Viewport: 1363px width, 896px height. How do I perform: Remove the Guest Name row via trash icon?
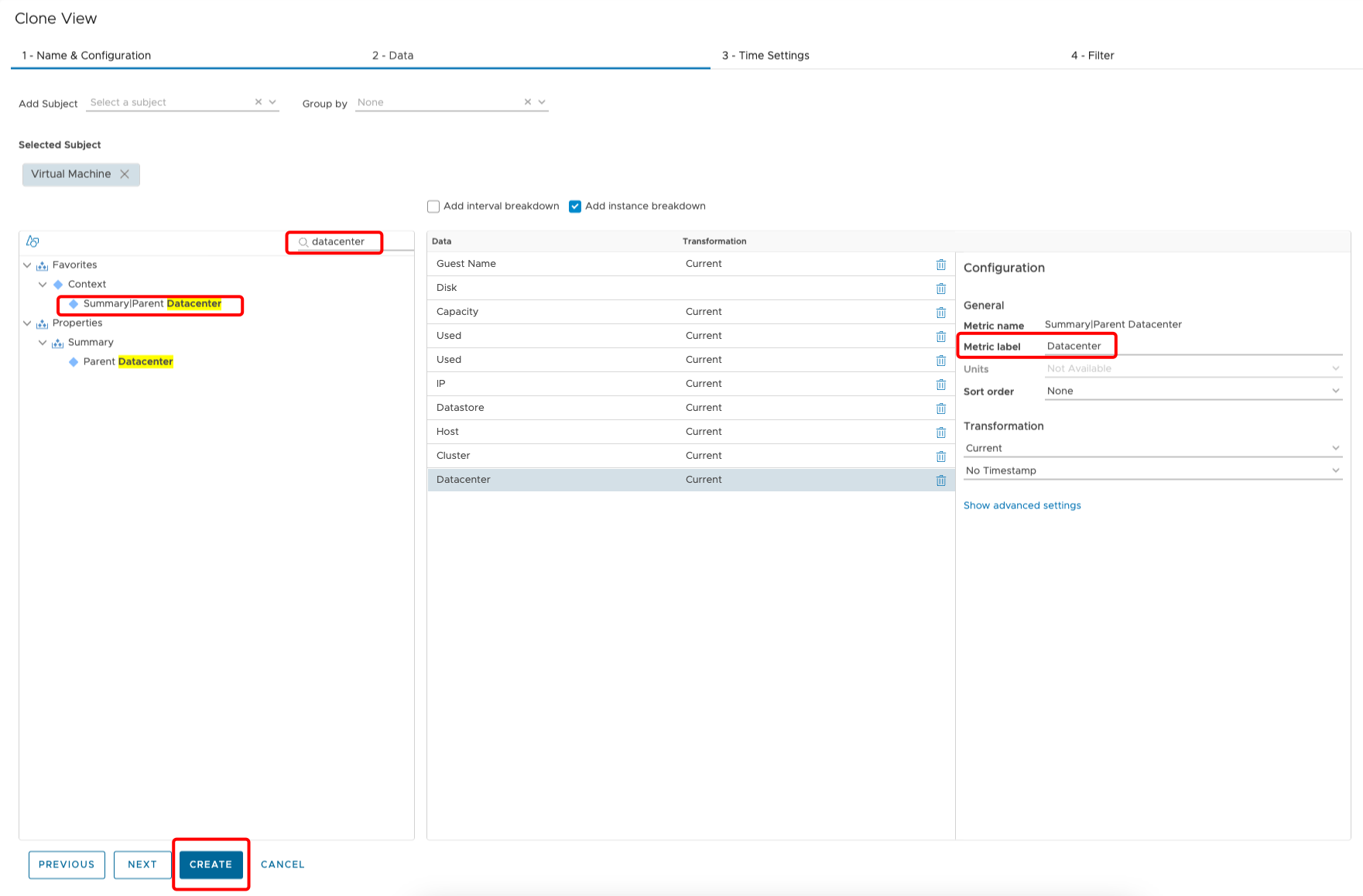941,264
